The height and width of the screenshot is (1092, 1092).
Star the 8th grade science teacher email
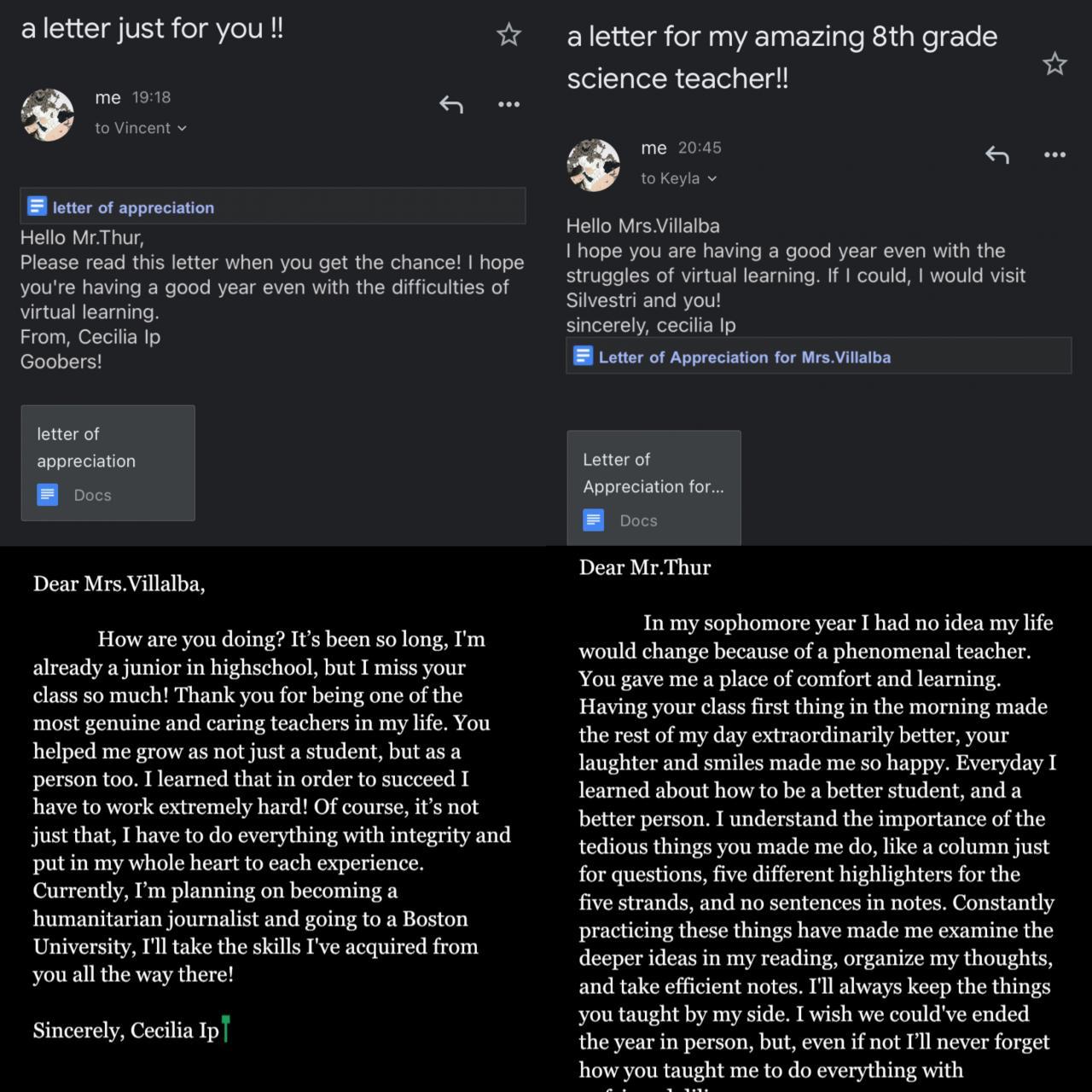point(1054,64)
